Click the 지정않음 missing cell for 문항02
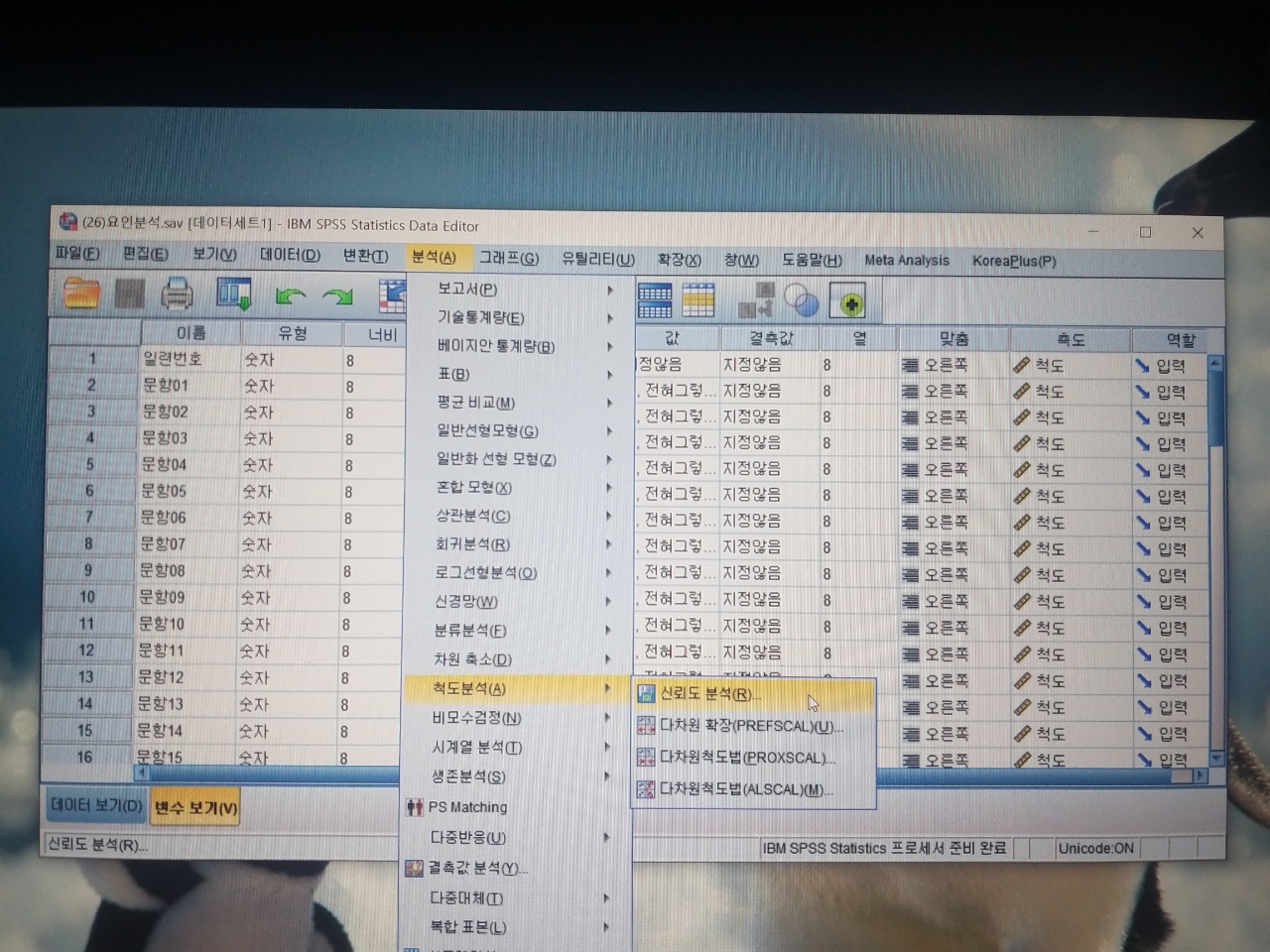Image resolution: width=1270 pixels, height=952 pixels. [770, 416]
